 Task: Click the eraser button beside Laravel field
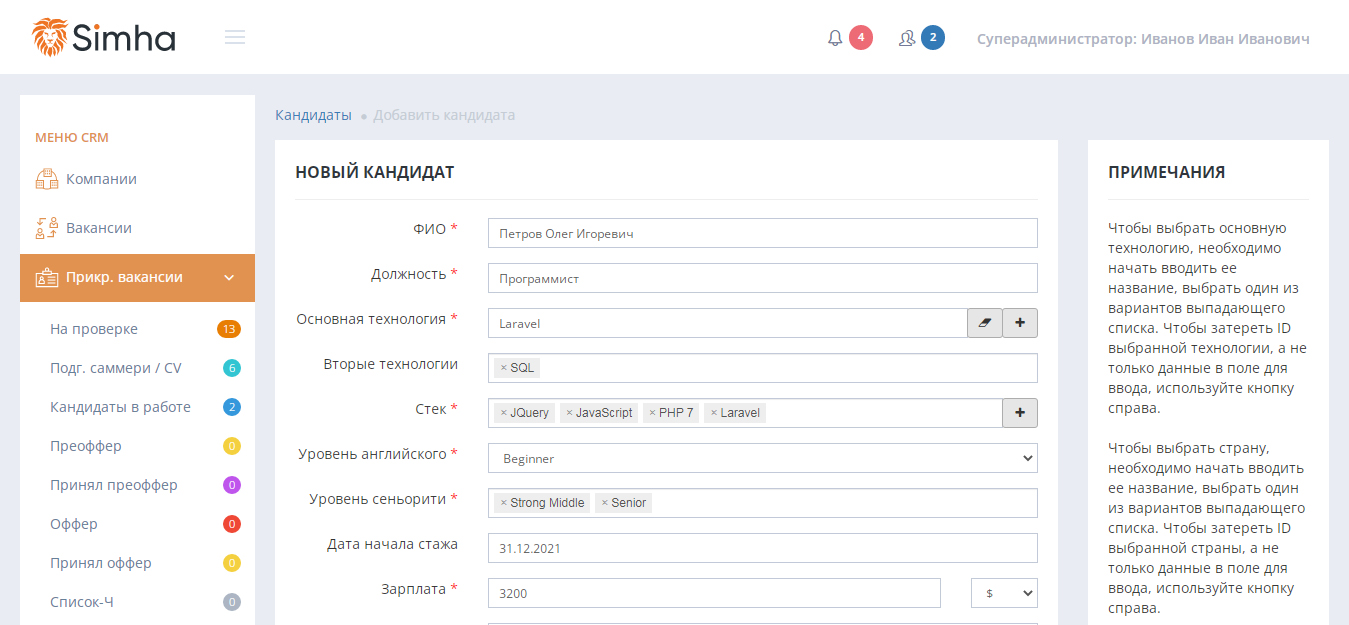984,323
